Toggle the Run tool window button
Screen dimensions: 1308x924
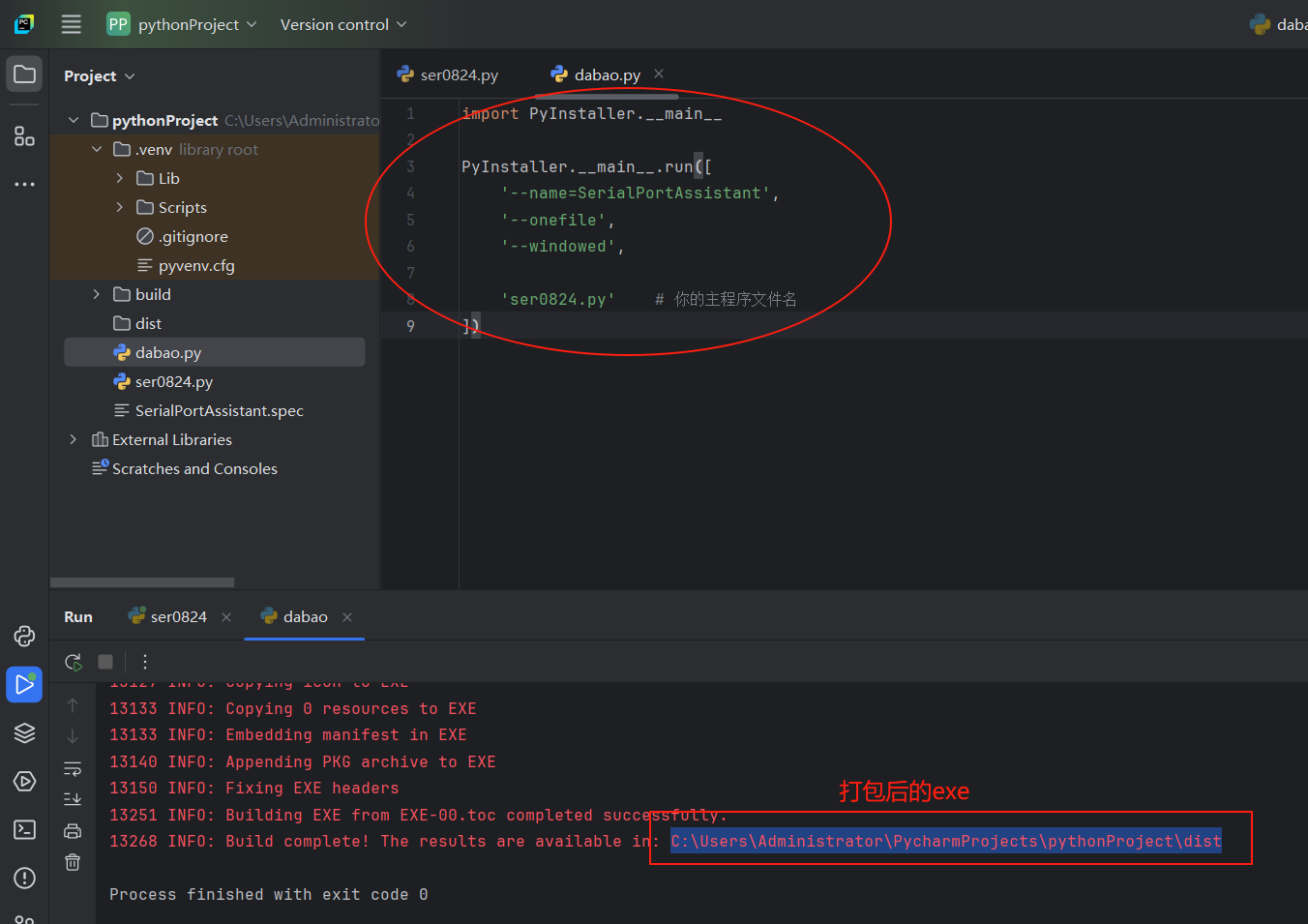coord(24,684)
